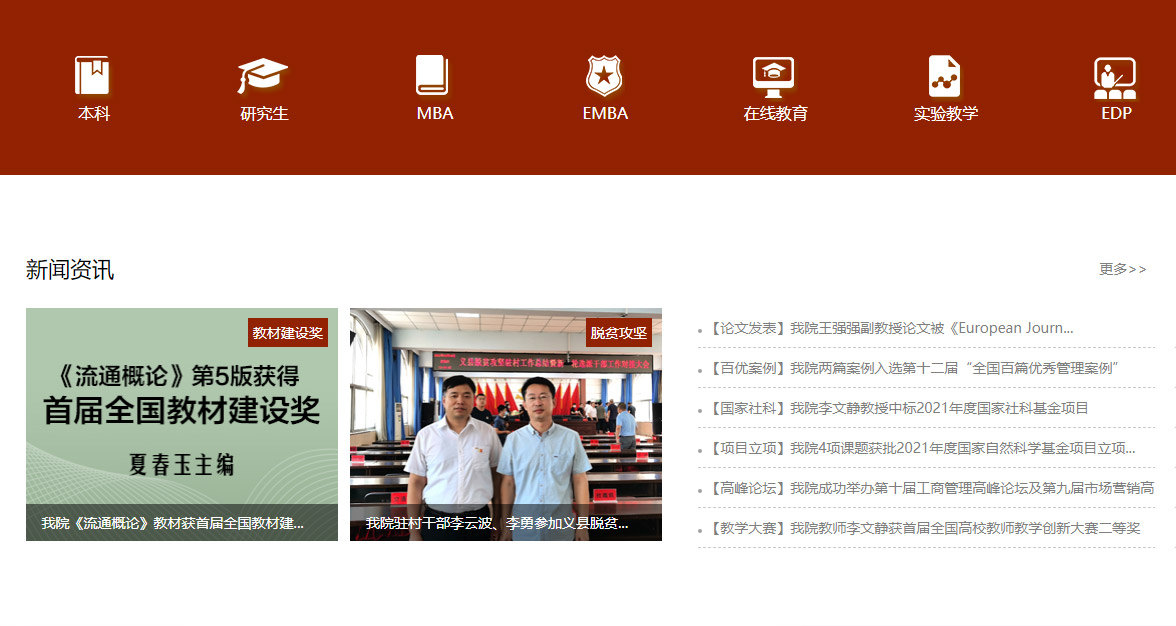Viewport: 1176px width, 626px height.
Task: Click the 本科 book icon
Action: [93, 76]
